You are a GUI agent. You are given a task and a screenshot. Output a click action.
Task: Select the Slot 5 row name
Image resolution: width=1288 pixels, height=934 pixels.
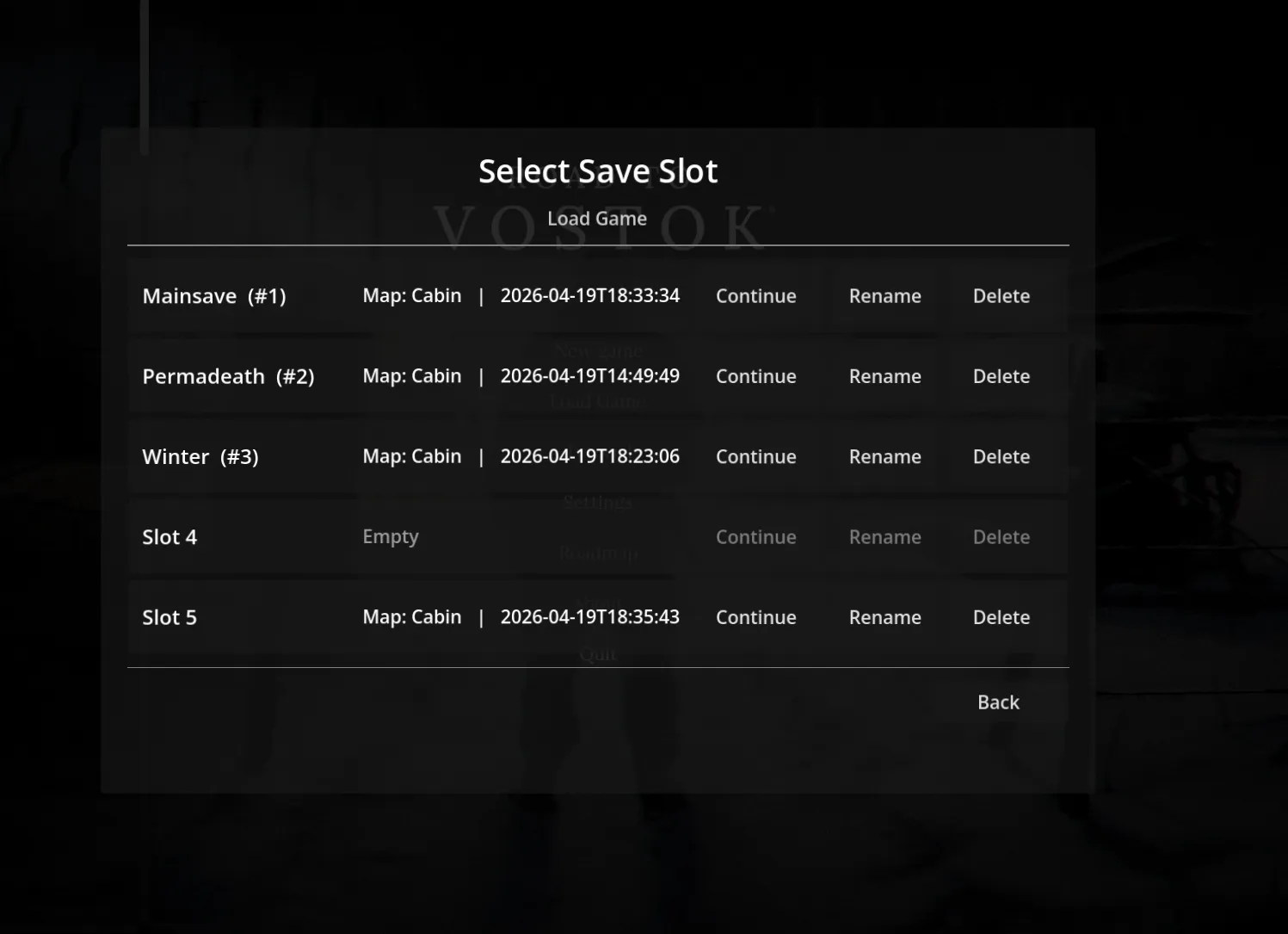(169, 617)
